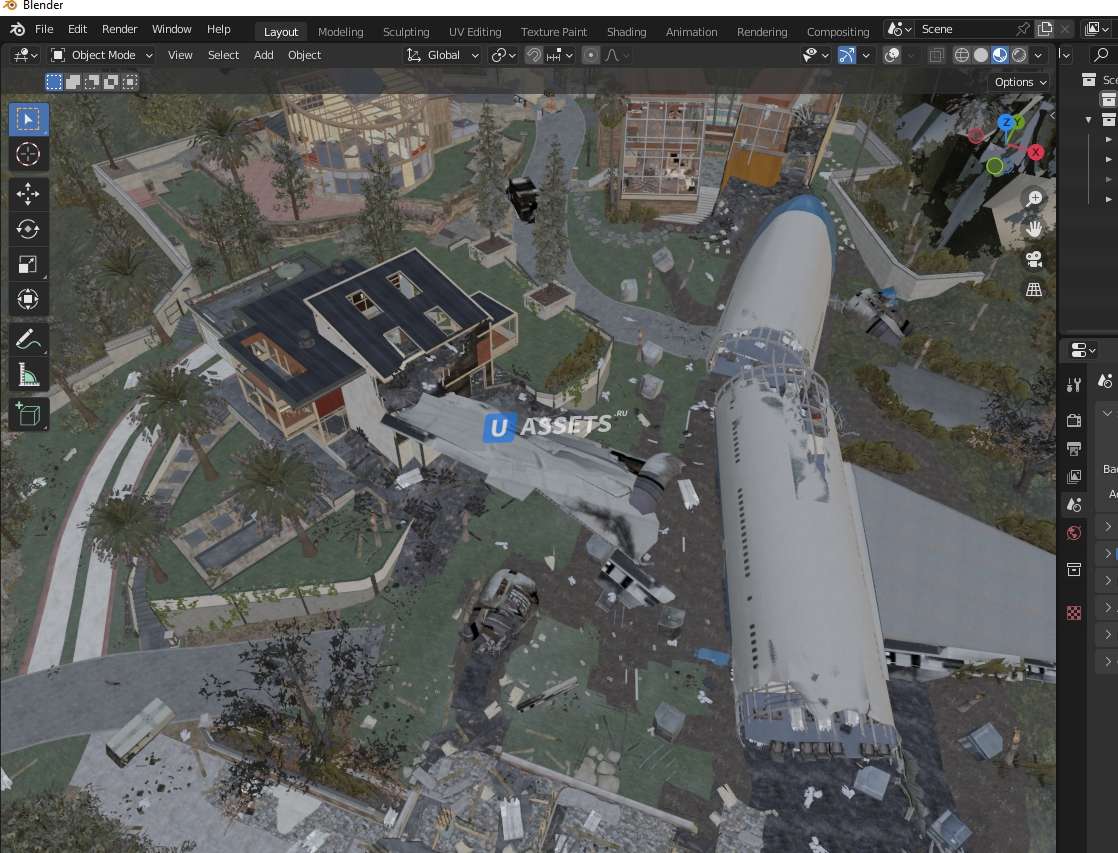Open the 3D viewport editor type dropdown

click(x=26, y=55)
